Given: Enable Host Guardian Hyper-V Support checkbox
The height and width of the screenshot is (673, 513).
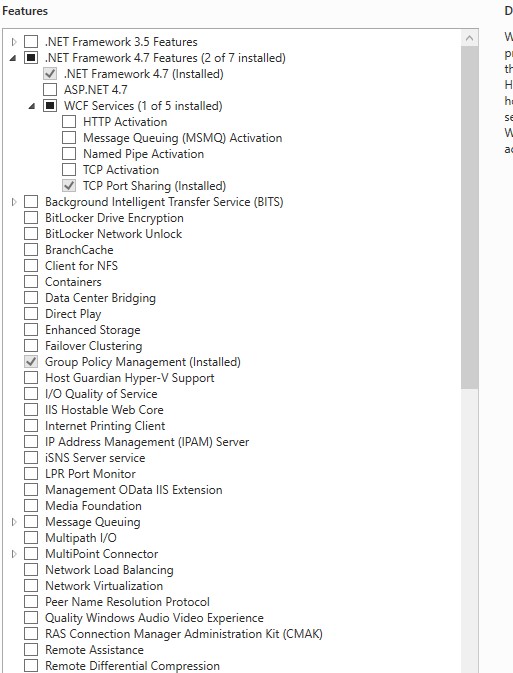Looking at the screenshot, I should pos(31,378).
